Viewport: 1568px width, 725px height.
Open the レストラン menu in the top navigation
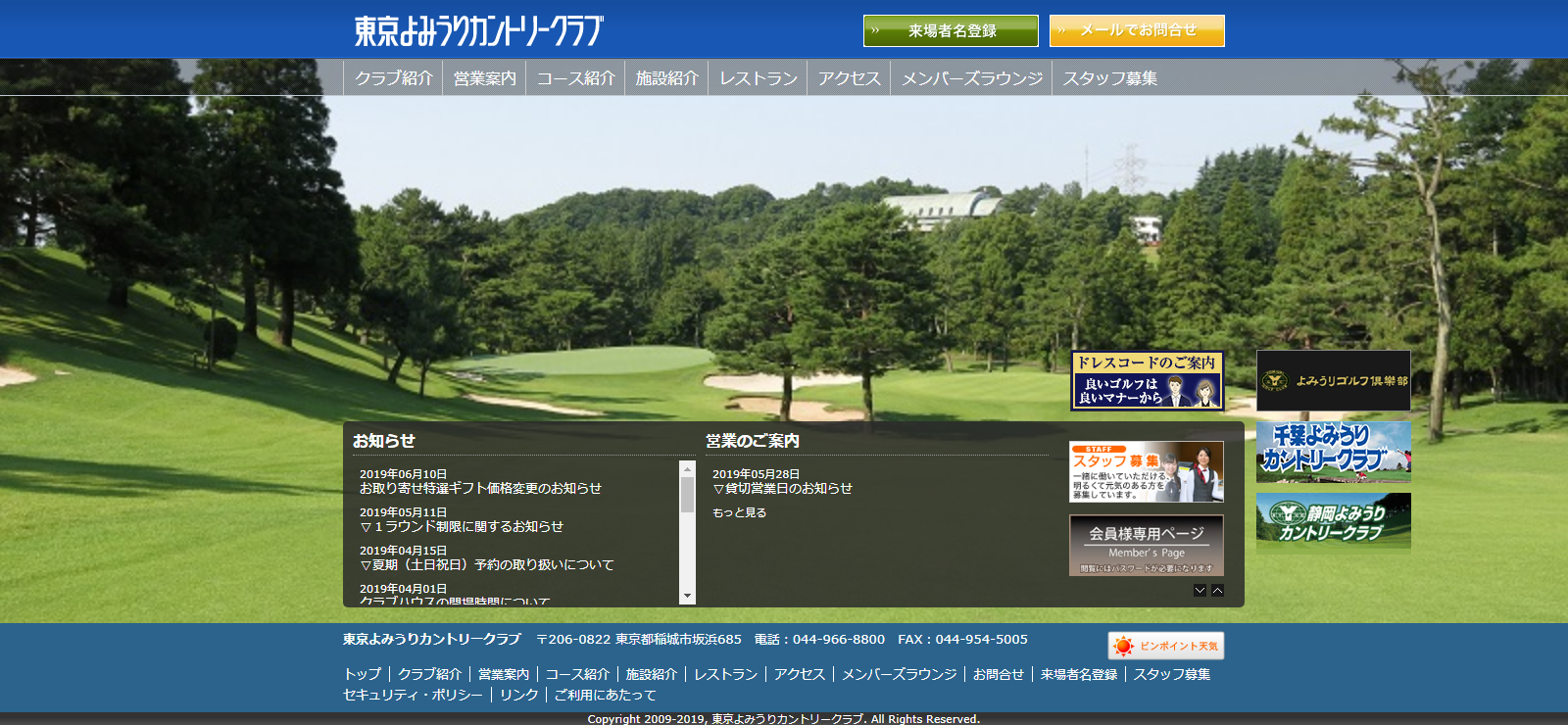[x=759, y=77]
